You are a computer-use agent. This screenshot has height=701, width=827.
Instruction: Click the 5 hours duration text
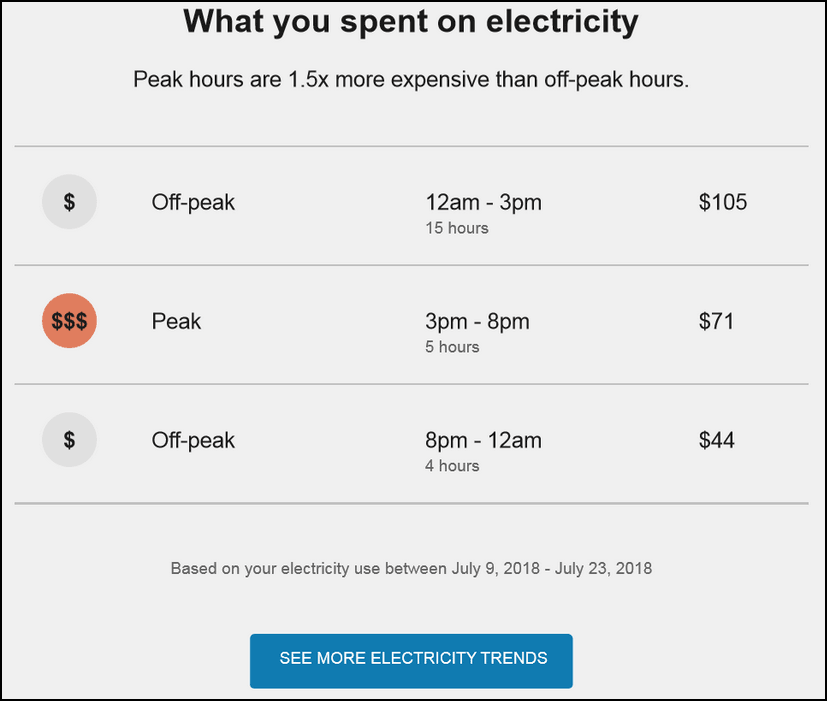click(x=452, y=347)
